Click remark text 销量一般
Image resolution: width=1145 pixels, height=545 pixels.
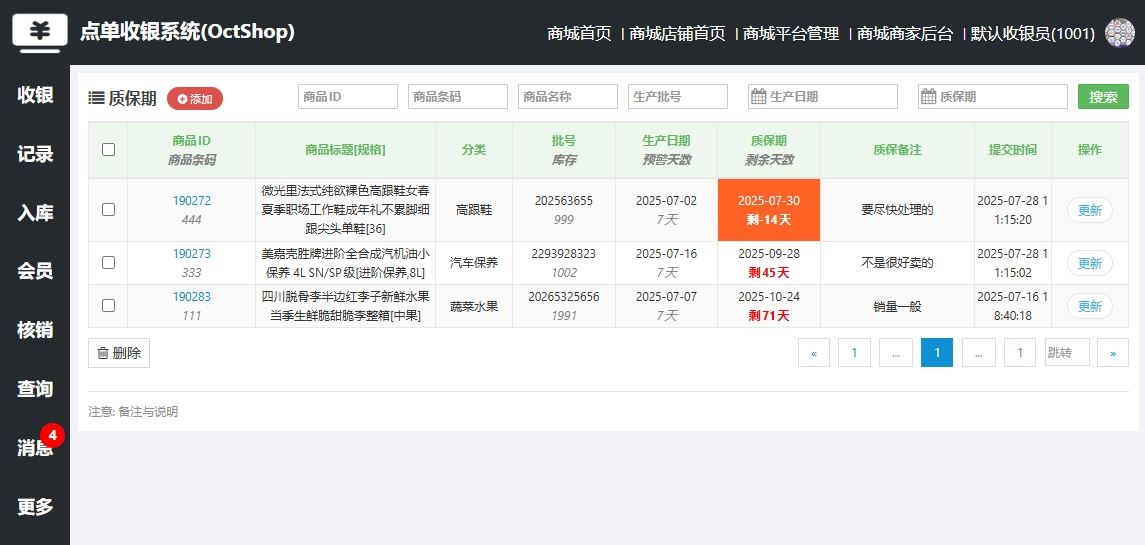pos(897,306)
